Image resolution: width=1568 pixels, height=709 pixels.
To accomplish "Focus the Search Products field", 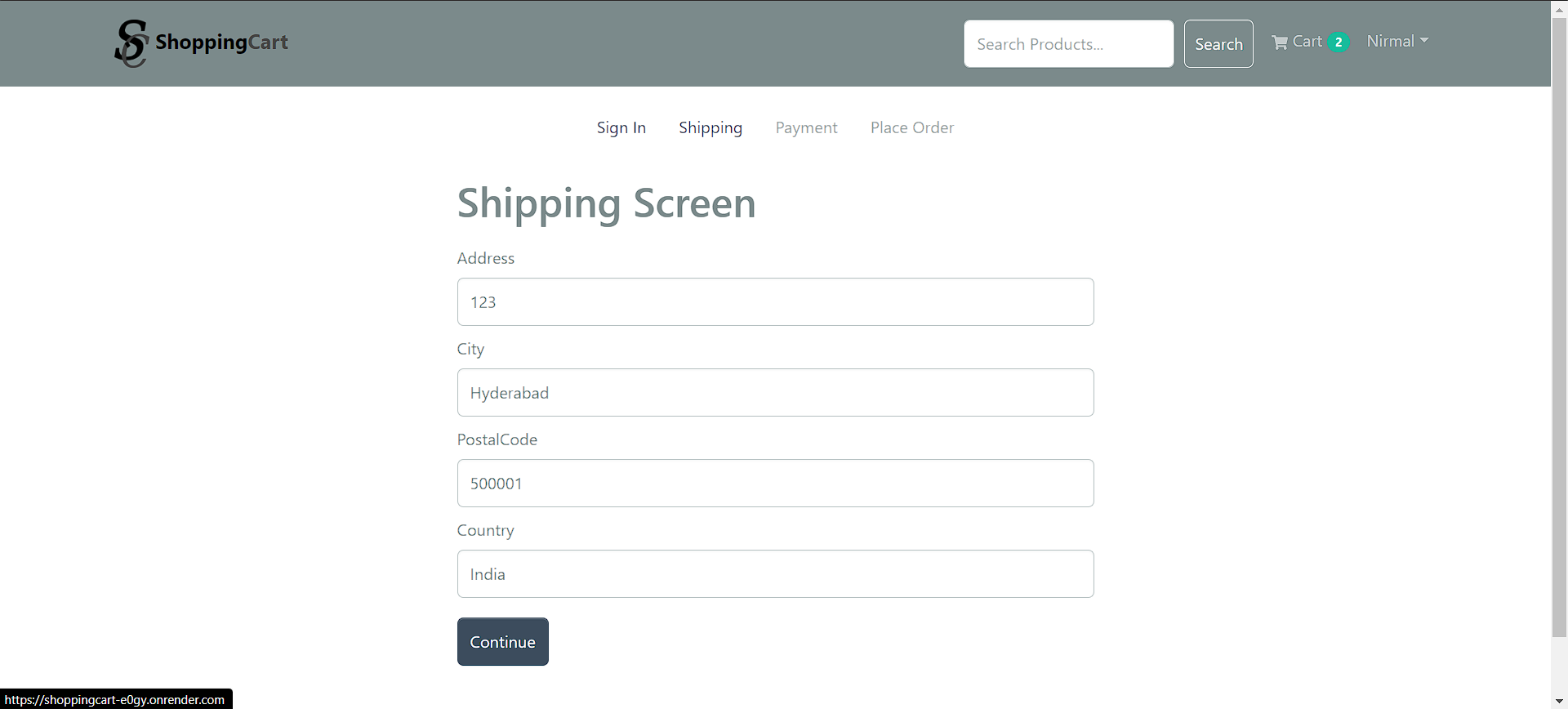I will (x=1068, y=44).
